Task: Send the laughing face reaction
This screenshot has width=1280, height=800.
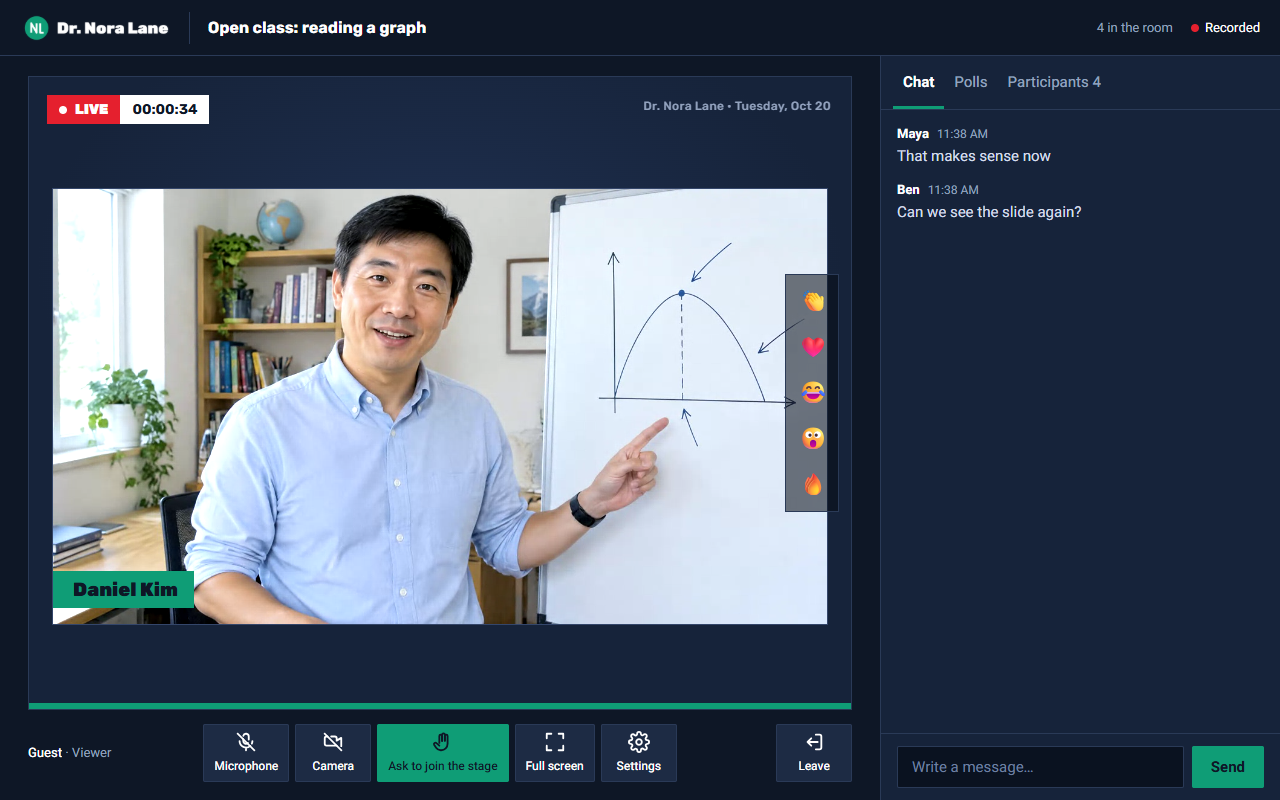Action: pos(813,392)
